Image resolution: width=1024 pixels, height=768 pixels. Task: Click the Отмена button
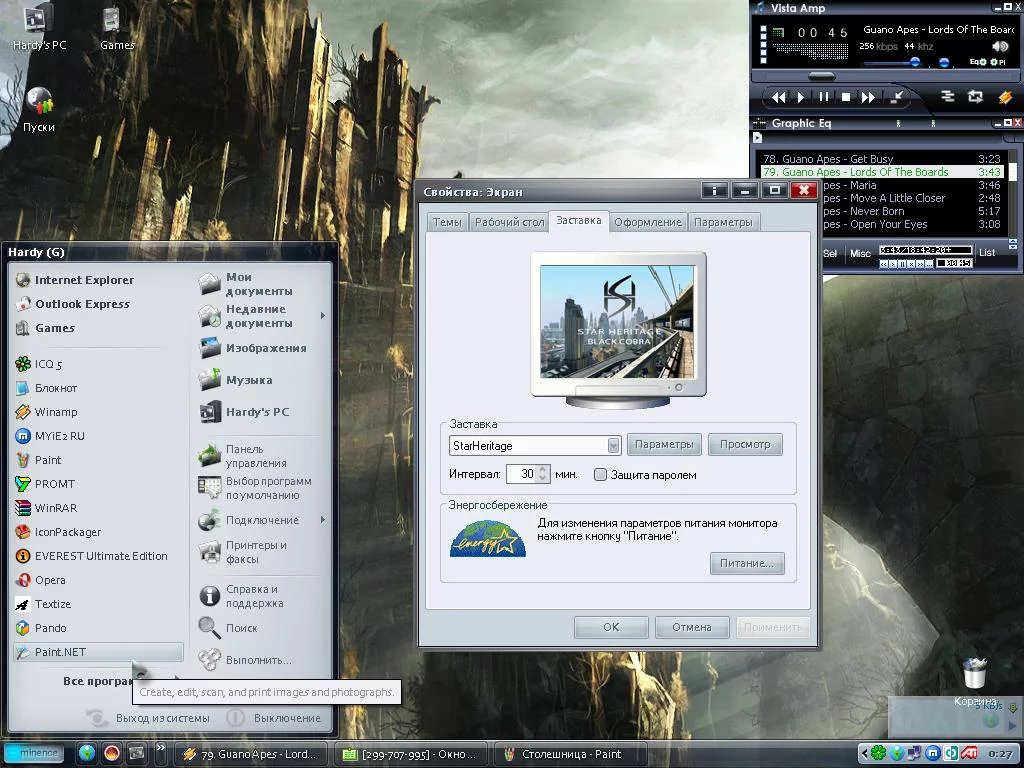692,627
